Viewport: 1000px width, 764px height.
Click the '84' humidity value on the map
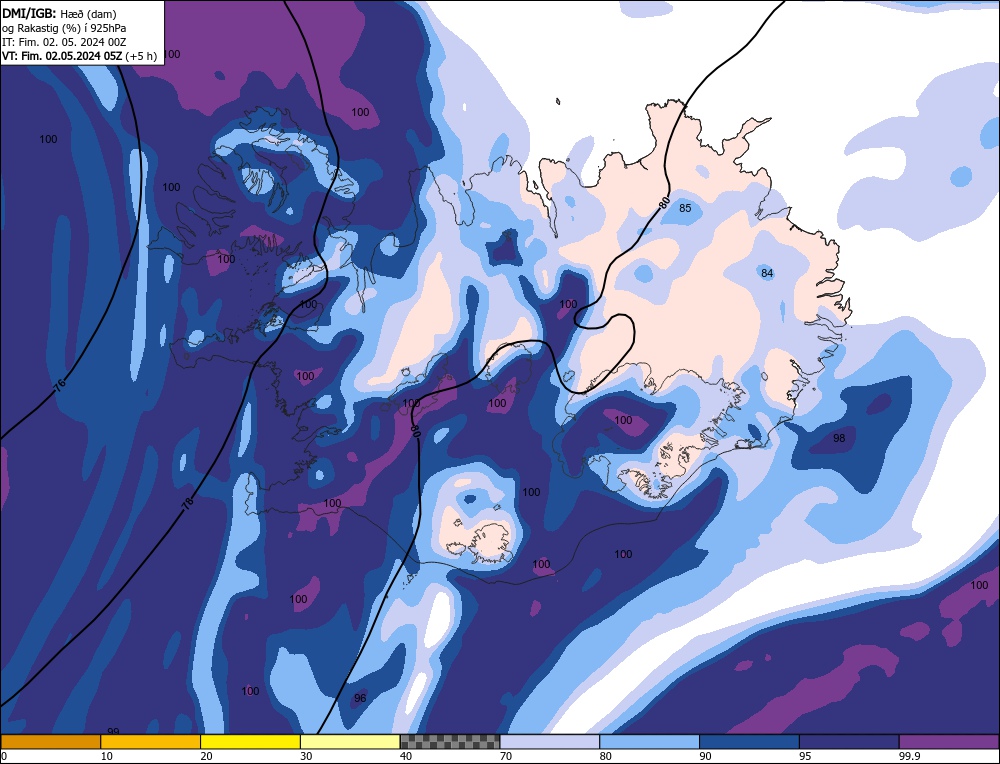767,273
